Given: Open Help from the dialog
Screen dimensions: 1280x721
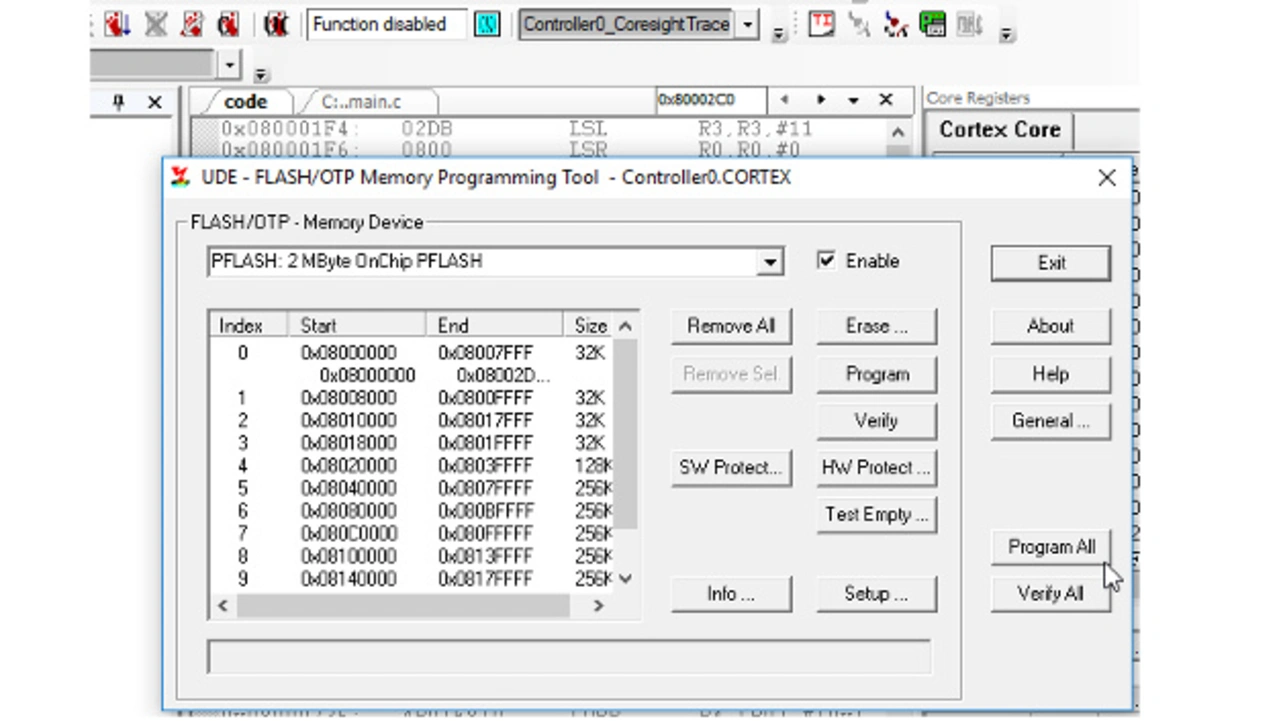Looking at the screenshot, I should [1050, 374].
